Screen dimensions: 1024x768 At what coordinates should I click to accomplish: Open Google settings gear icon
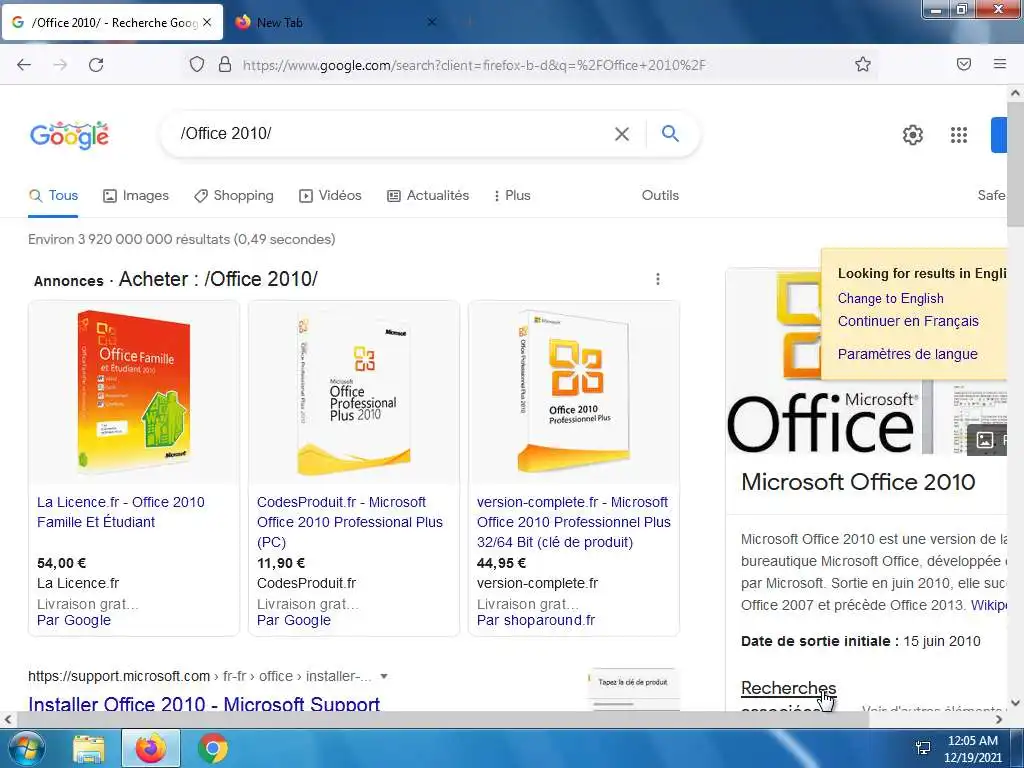[913, 135]
